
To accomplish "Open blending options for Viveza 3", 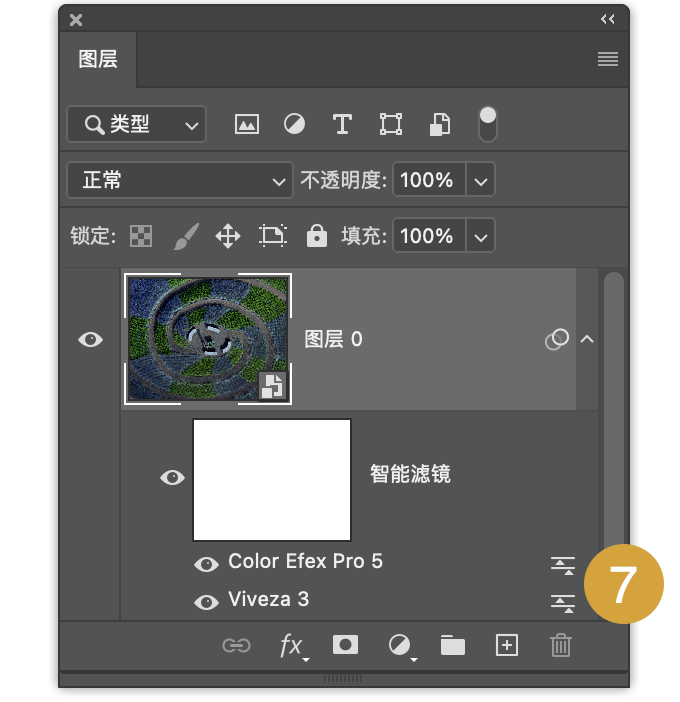I will pos(563,604).
